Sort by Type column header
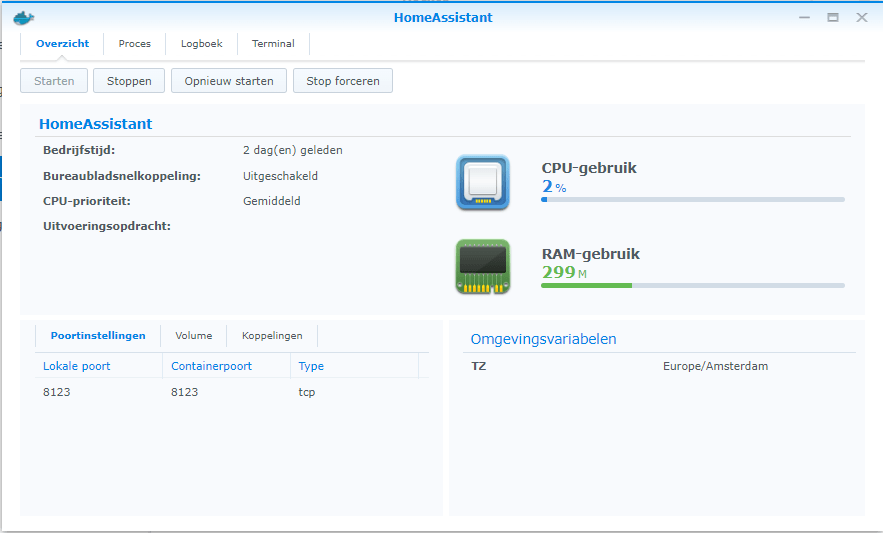This screenshot has height=533, width=883. pos(354,366)
